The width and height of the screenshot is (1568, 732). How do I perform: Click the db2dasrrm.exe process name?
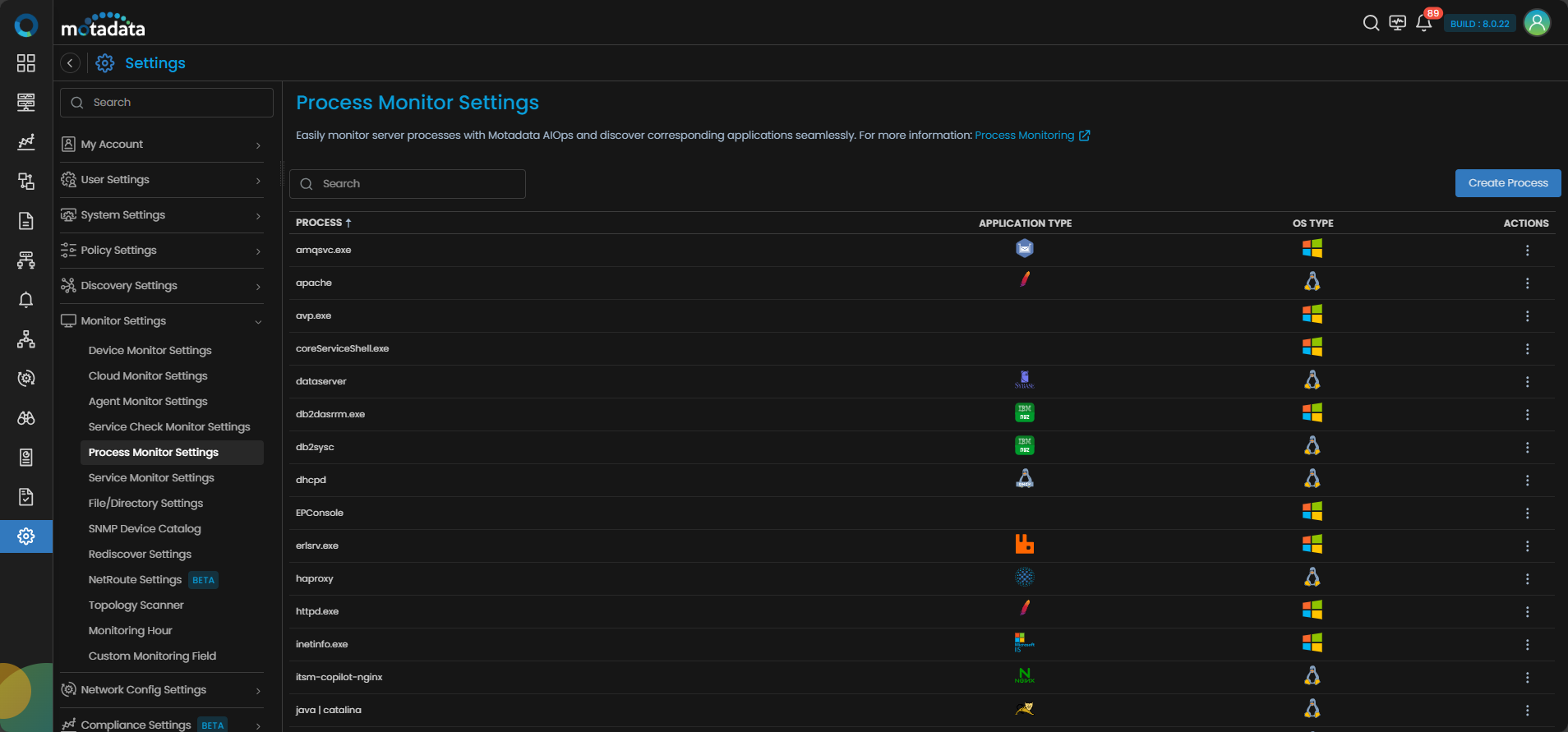click(x=330, y=414)
